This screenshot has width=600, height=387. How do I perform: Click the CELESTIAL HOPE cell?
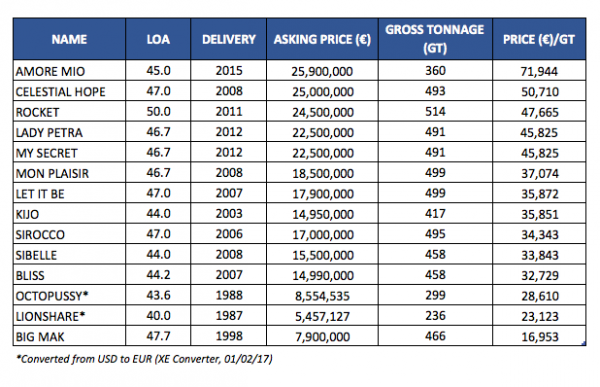69,91
